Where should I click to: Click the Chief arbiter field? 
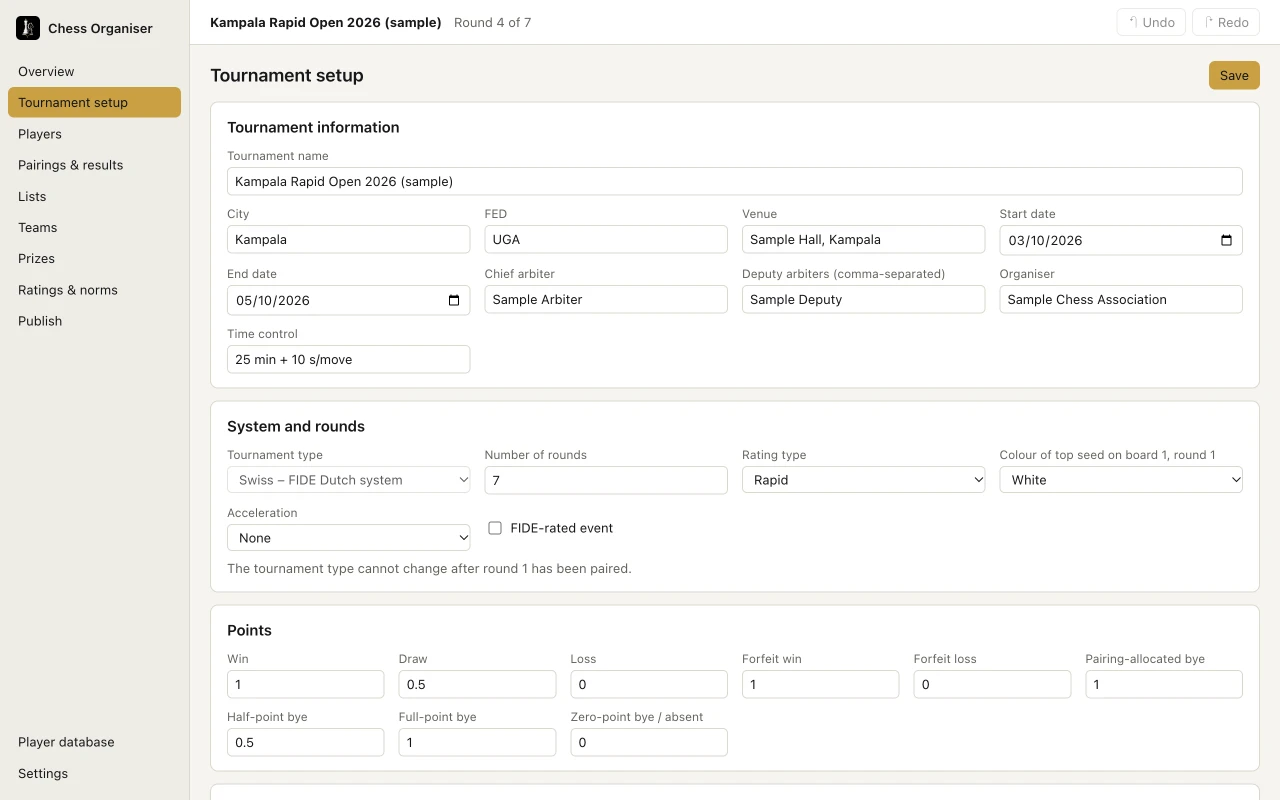pyautogui.click(x=606, y=299)
